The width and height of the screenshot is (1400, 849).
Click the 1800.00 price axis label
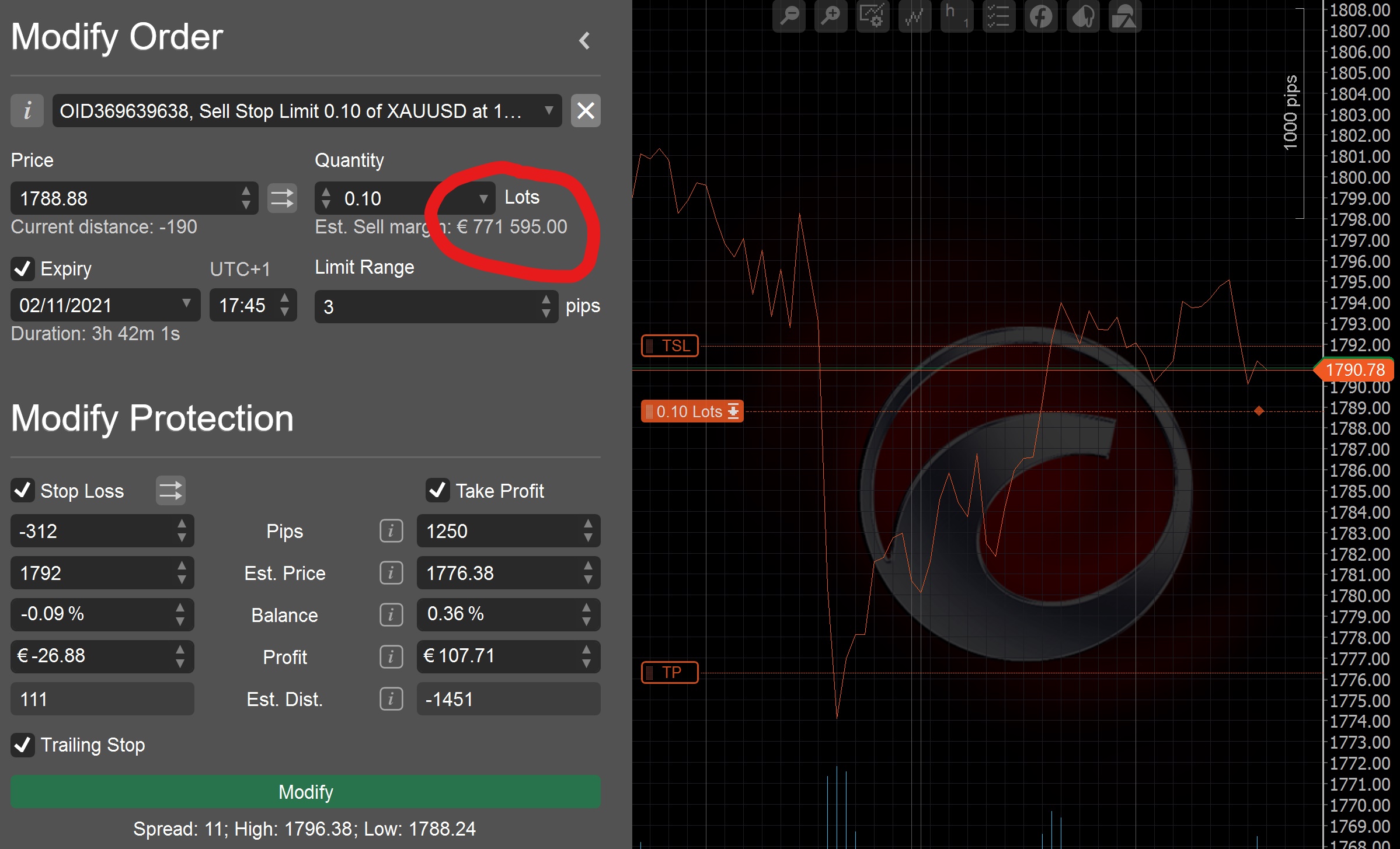(1360, 177)
